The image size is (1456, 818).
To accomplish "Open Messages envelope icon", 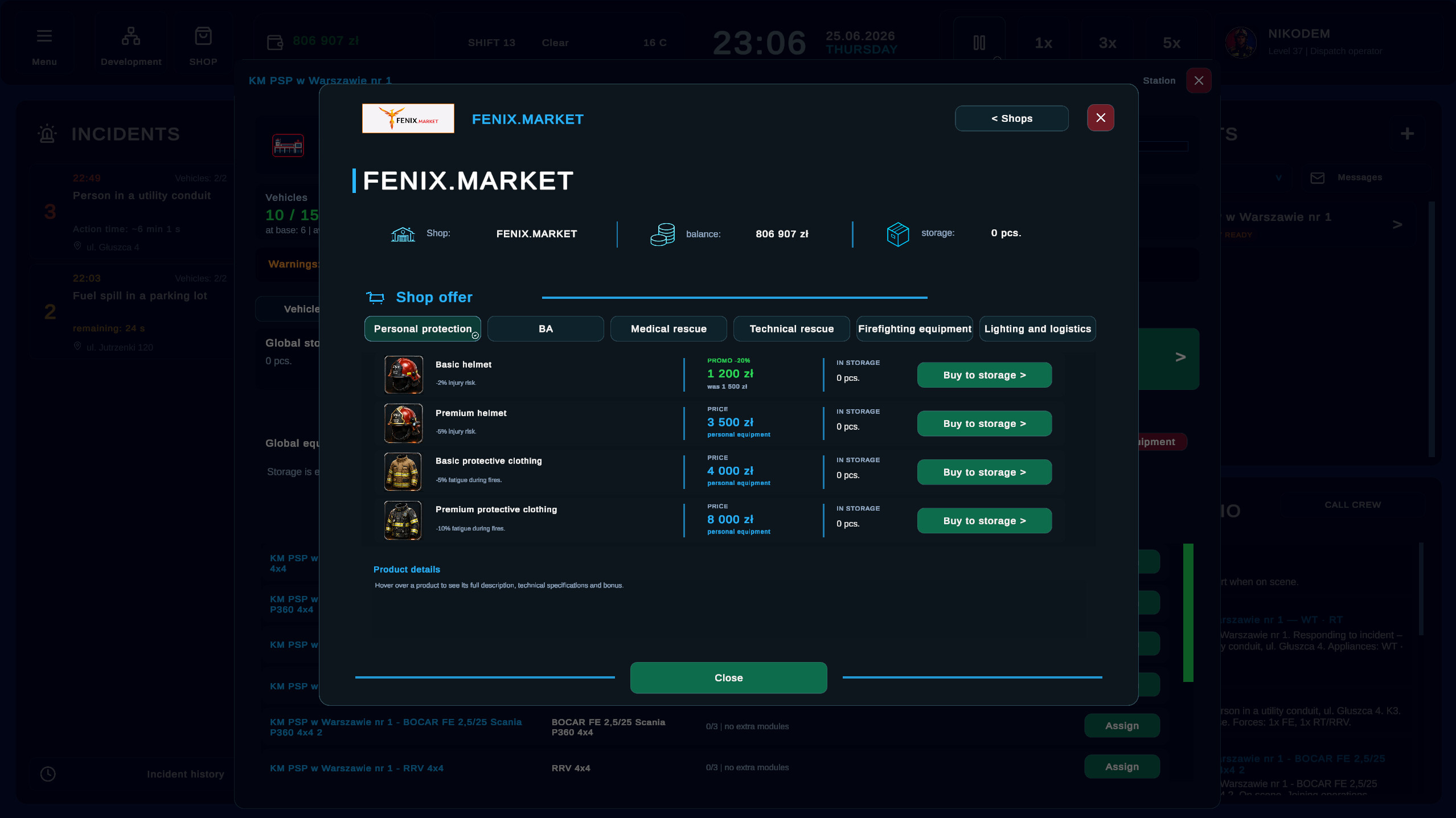I will click(1317, 178).
